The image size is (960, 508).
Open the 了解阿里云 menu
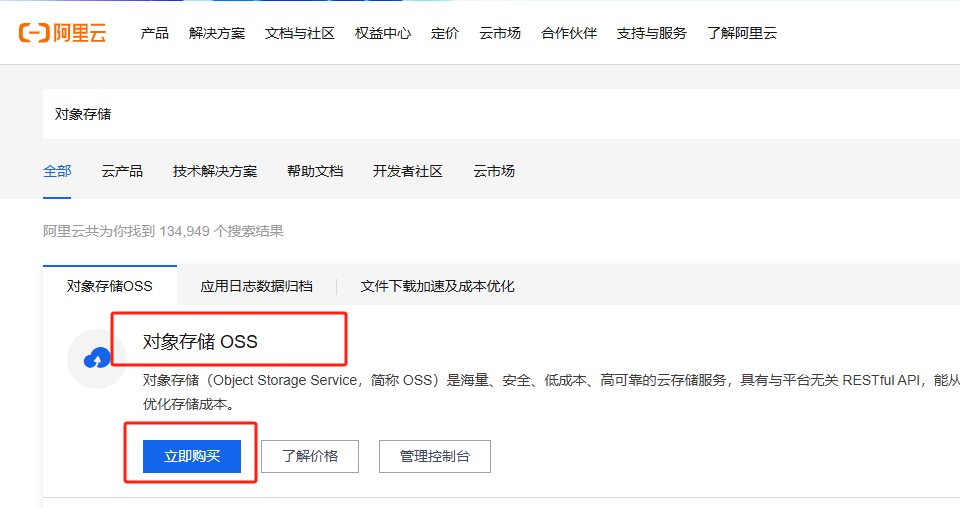point(741,33)
